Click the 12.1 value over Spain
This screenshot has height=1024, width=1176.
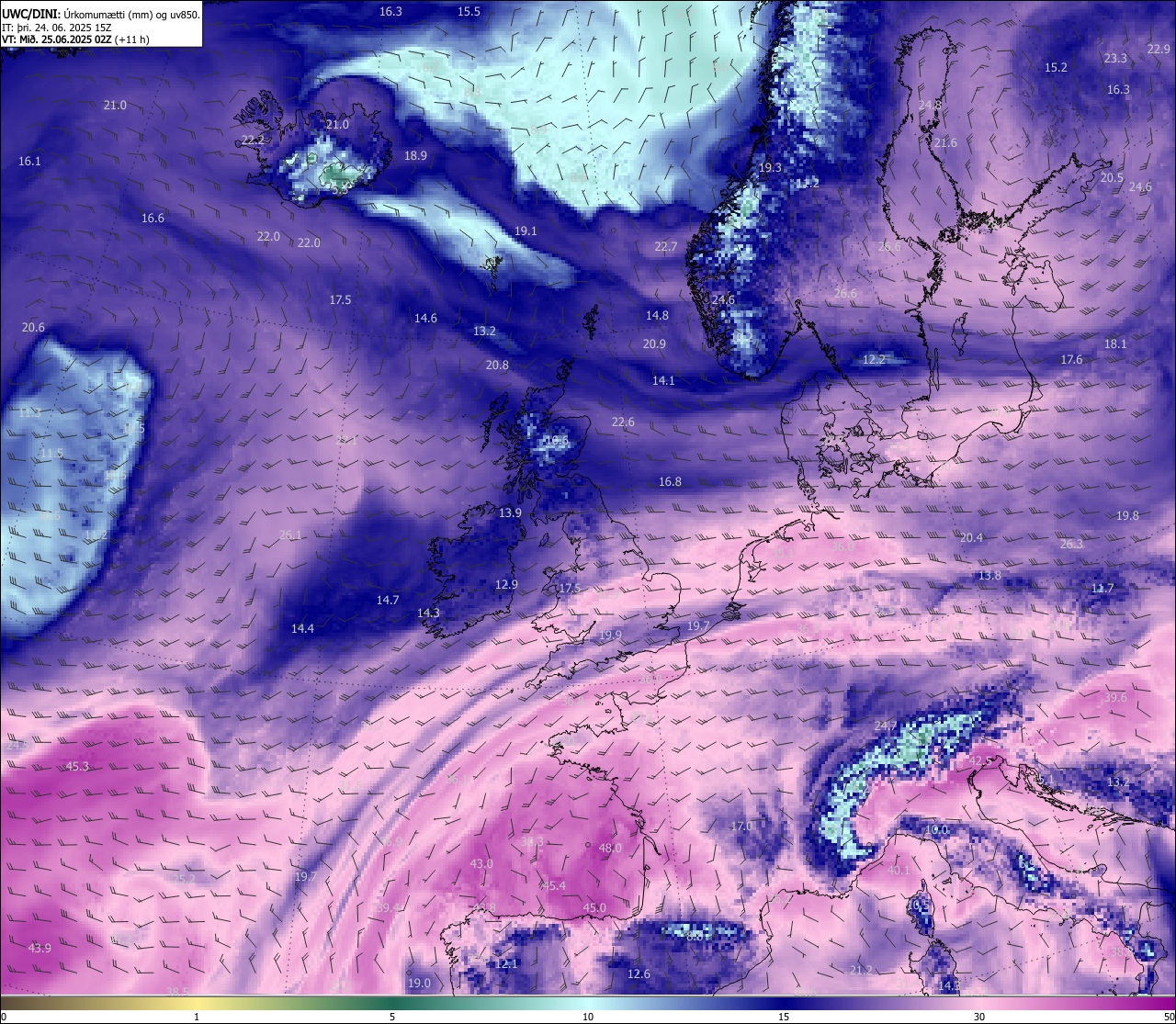pos(506,963)
